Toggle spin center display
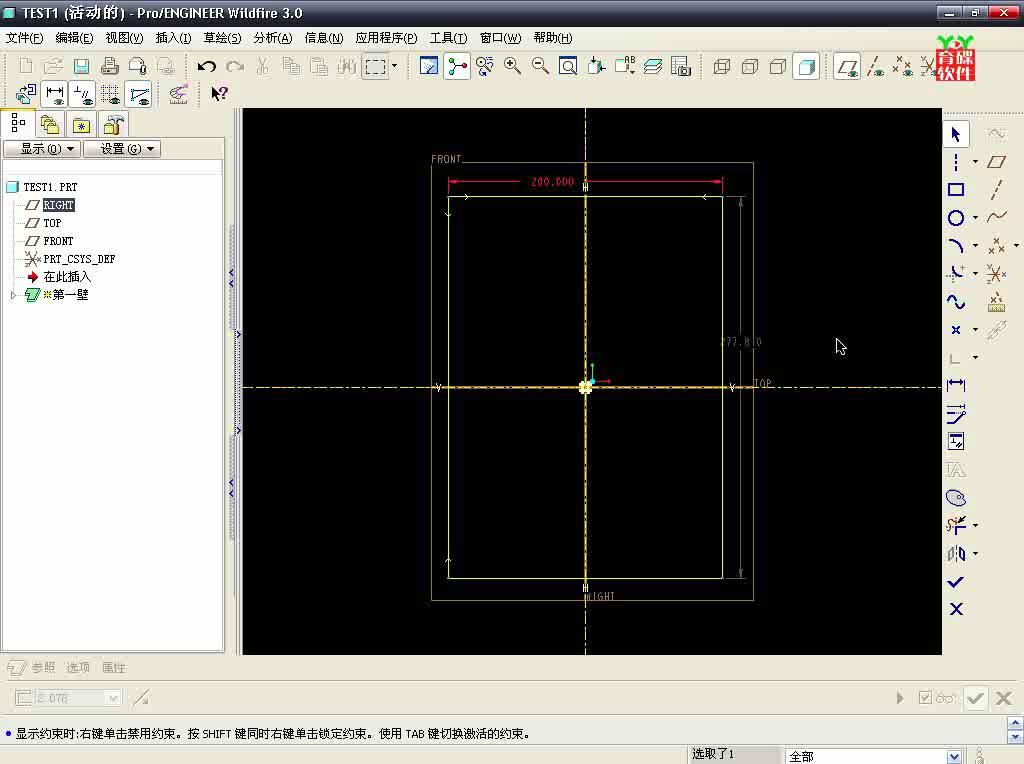 457,67
